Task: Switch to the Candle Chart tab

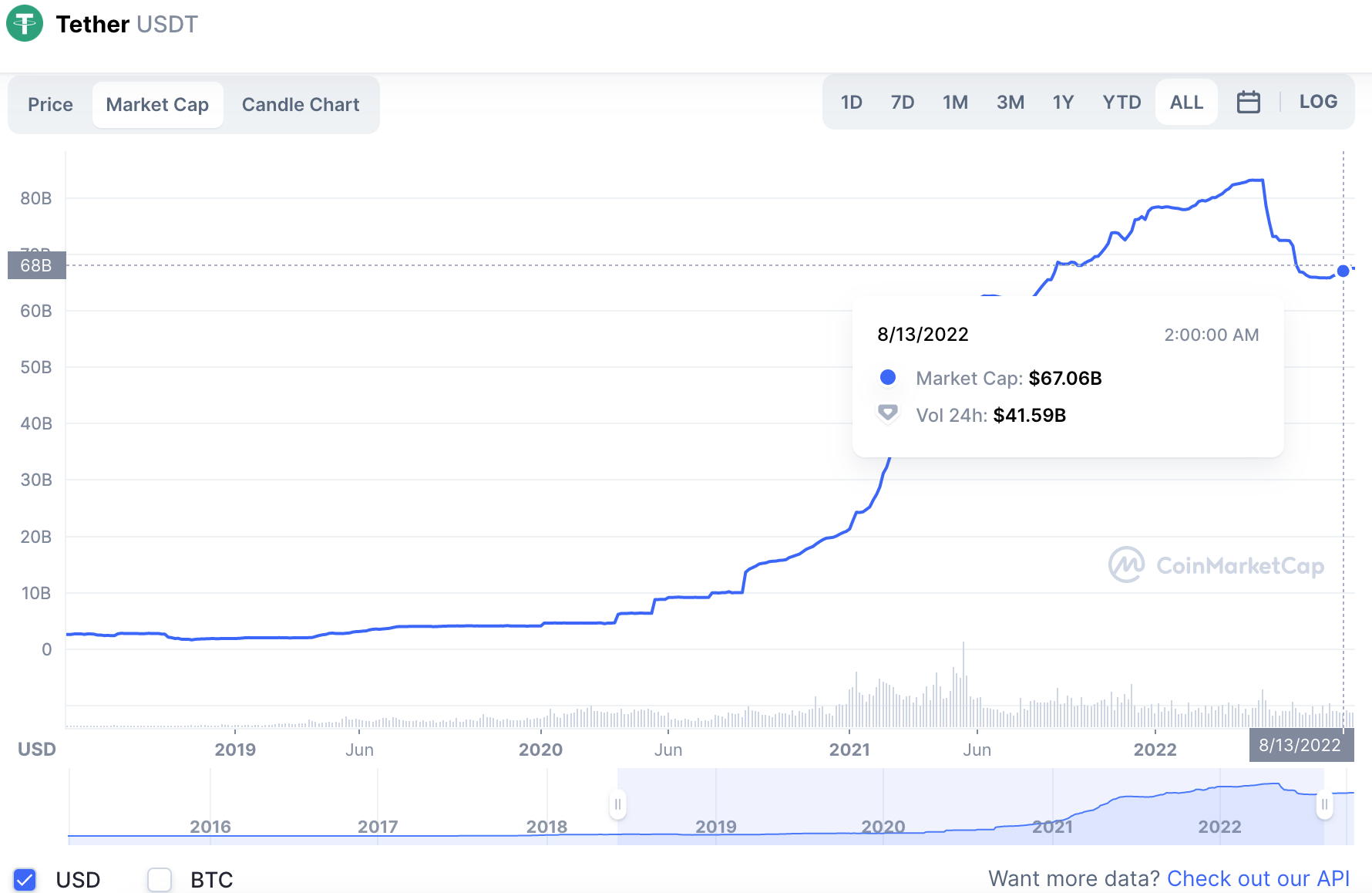Action: 301,104
